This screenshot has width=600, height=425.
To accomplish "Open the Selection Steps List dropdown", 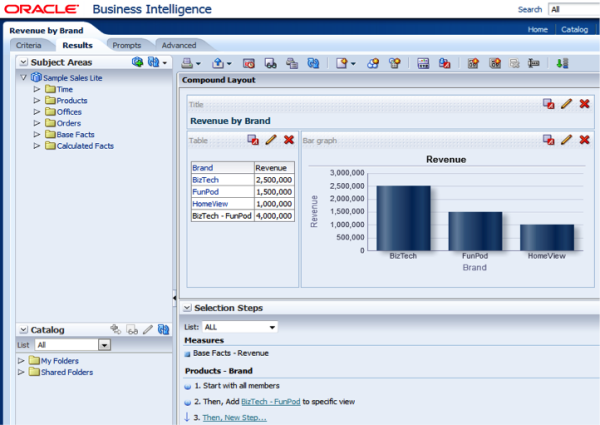I will coord(271,326).
